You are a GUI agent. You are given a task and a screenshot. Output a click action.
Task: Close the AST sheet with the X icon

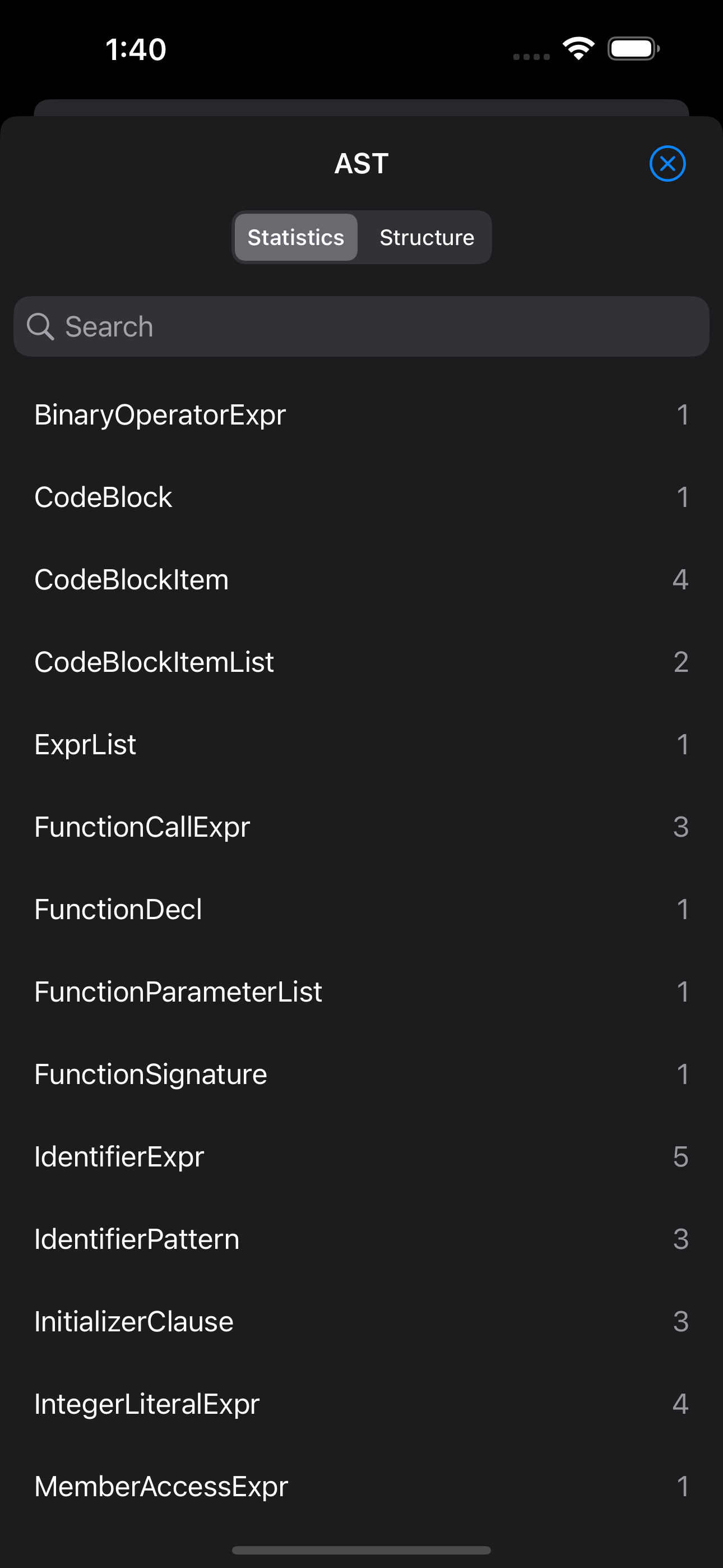point(667,164)
